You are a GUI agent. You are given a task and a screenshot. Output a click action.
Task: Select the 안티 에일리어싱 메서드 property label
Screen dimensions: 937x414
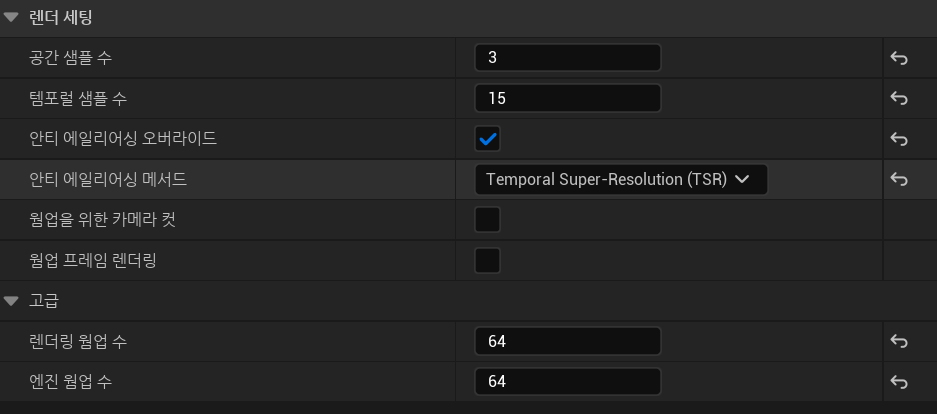point(108,180)
